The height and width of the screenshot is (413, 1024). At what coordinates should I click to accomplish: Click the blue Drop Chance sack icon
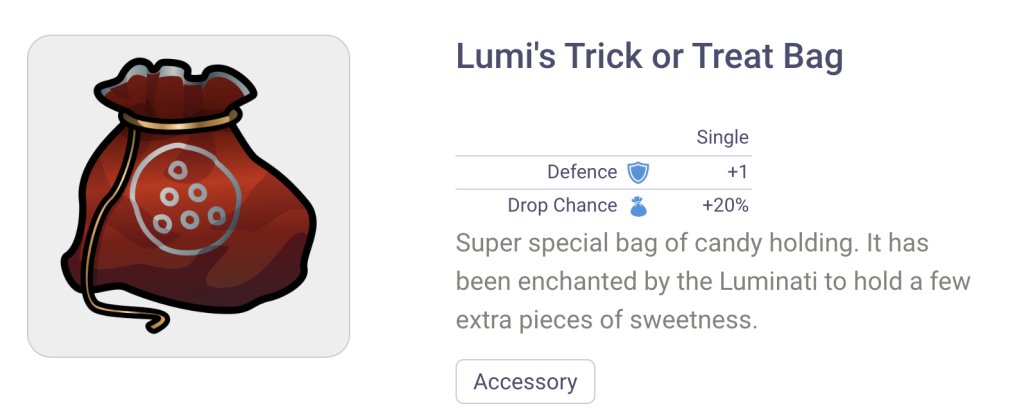coord(637,206)
